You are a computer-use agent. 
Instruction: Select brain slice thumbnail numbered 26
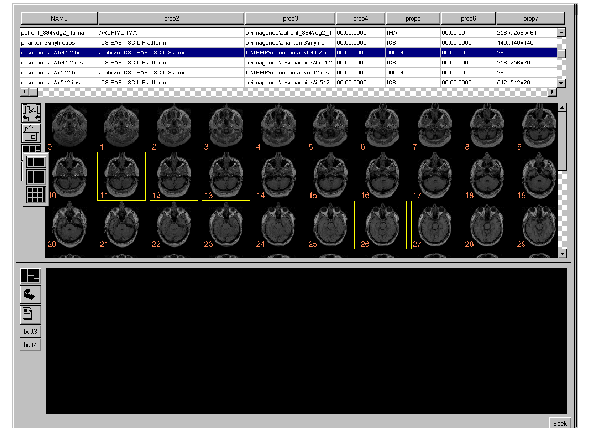click(x=381, y=225)
